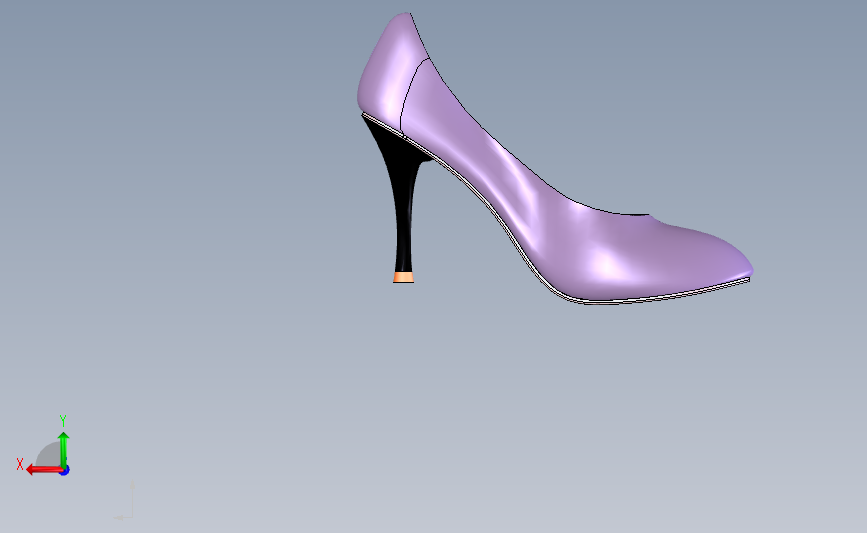
Task: Click the gray plane quadrant of the axis triad
Action: 49,454
